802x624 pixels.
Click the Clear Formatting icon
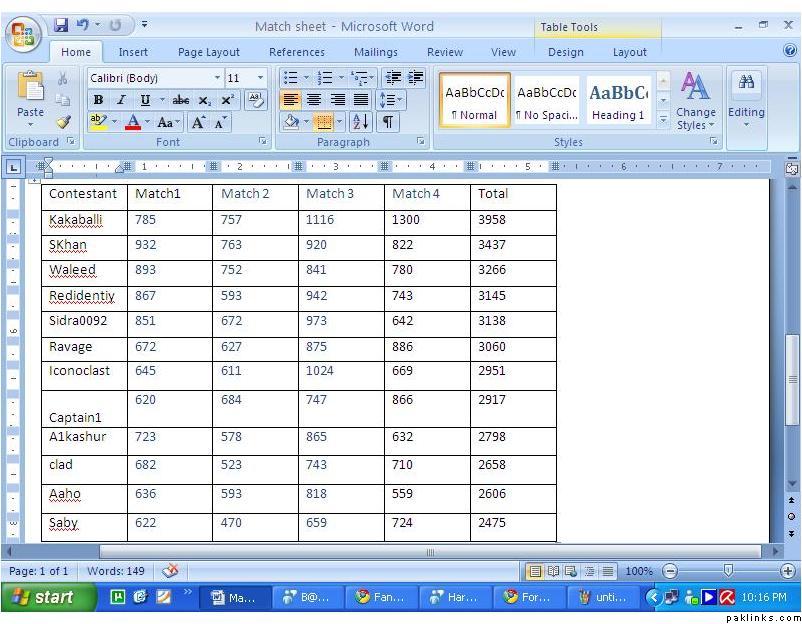pyautogui.click(x=256, y=100)
